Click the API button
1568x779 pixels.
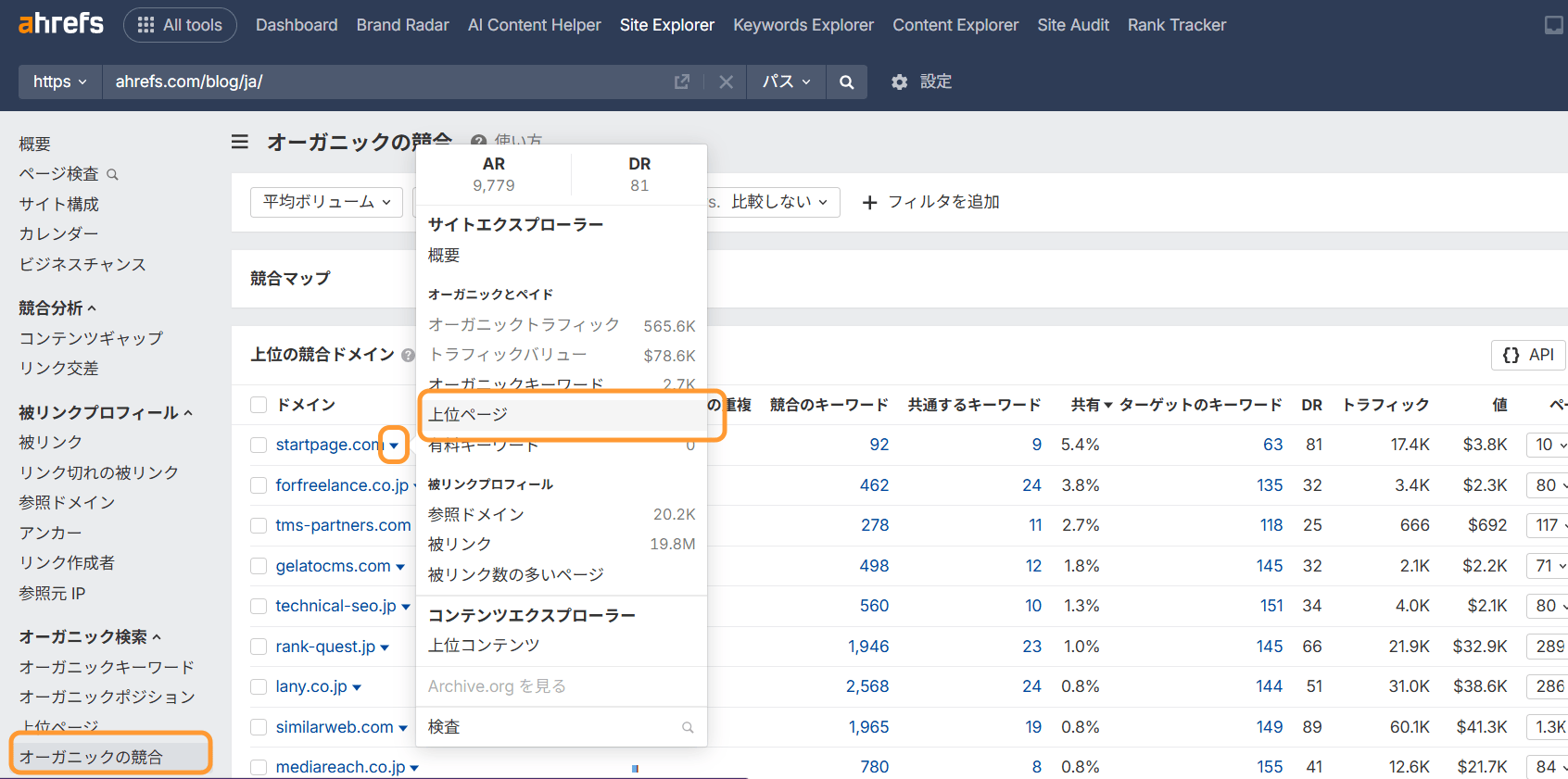coord(1528,355)
